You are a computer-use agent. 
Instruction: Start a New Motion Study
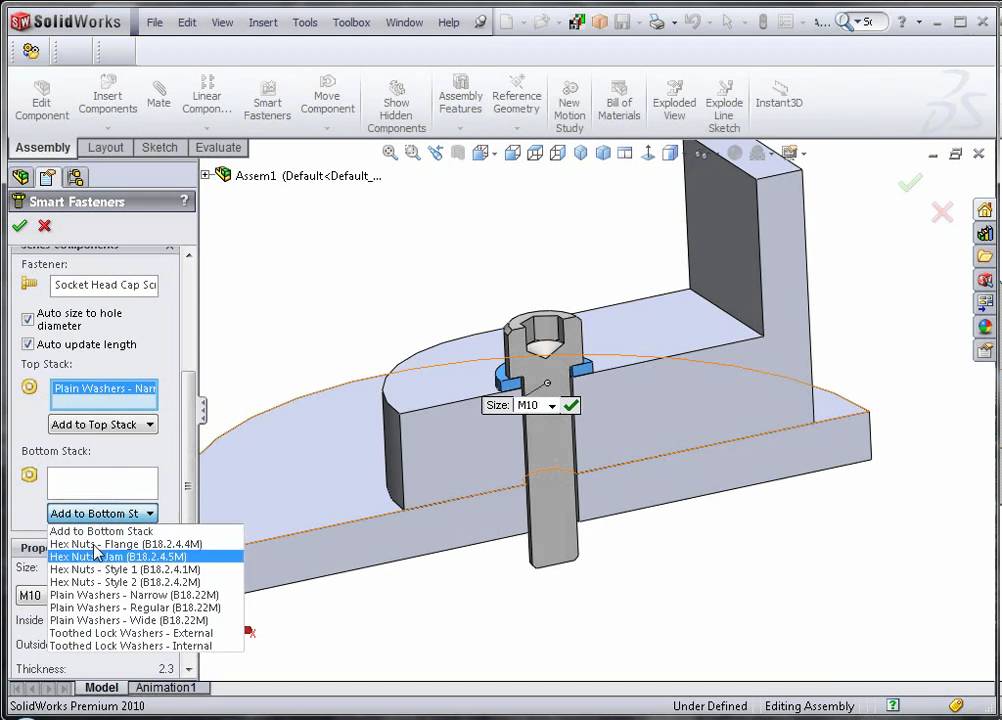(x=569, y=106)
